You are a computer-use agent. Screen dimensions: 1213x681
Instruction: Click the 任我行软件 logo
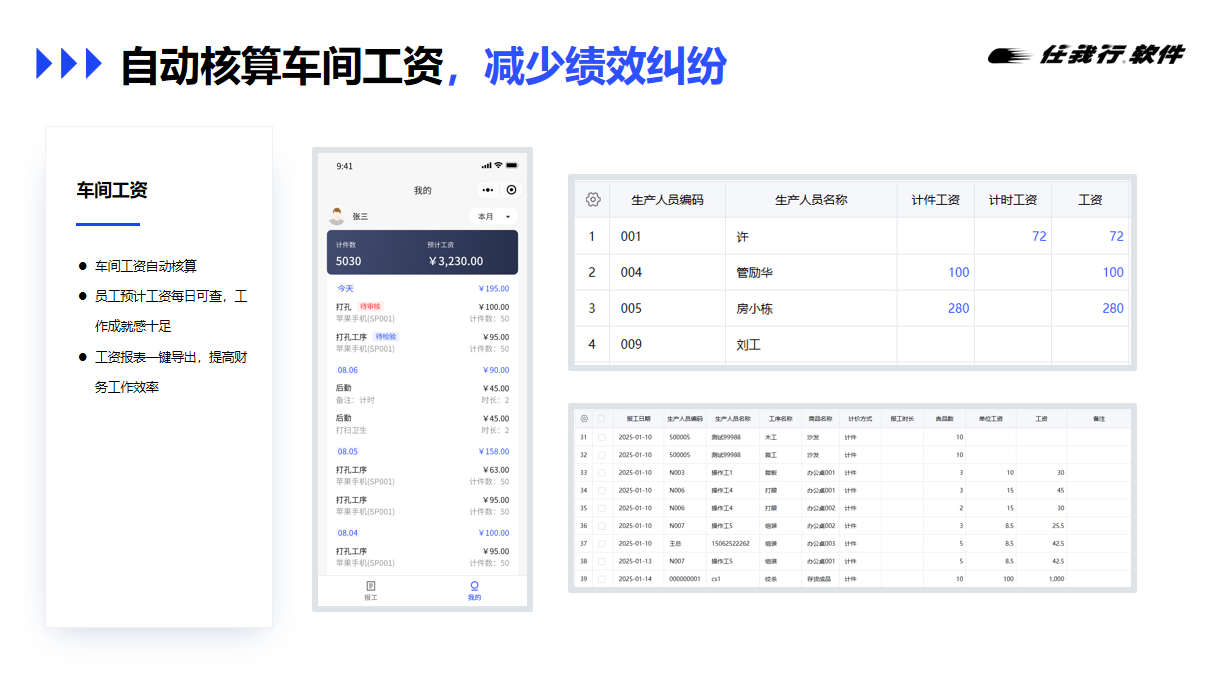click(x=1085, y=56)
